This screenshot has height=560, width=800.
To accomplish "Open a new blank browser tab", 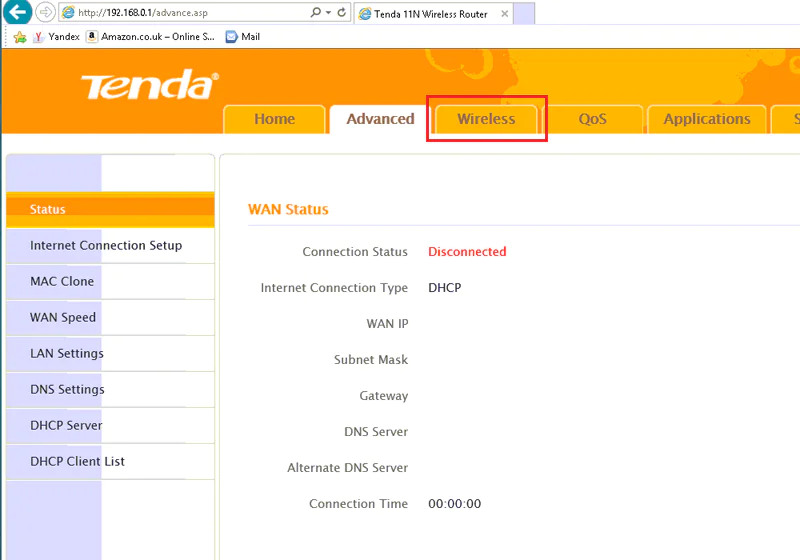I will [523, 13].
